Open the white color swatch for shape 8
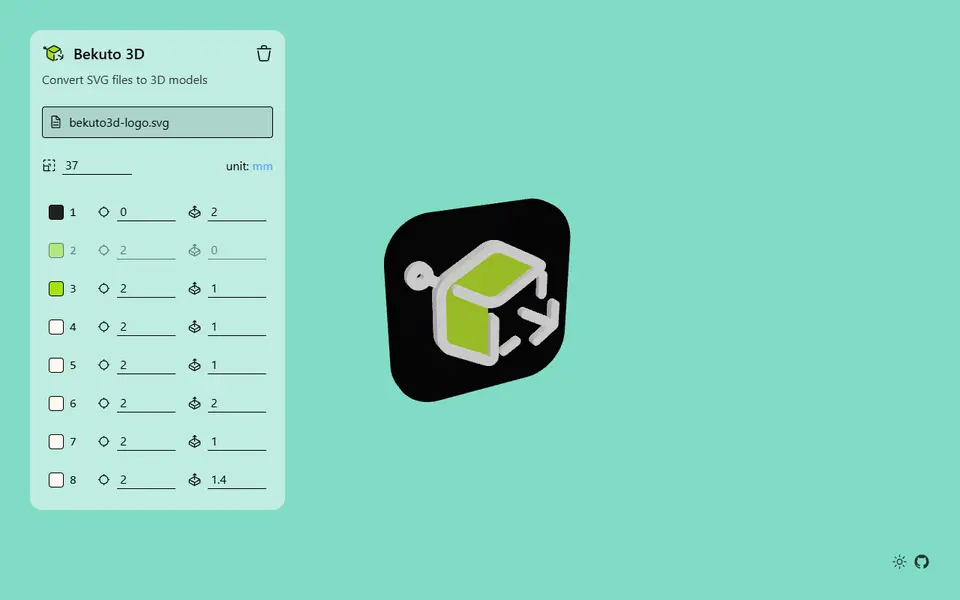 [x=56, y=480]
